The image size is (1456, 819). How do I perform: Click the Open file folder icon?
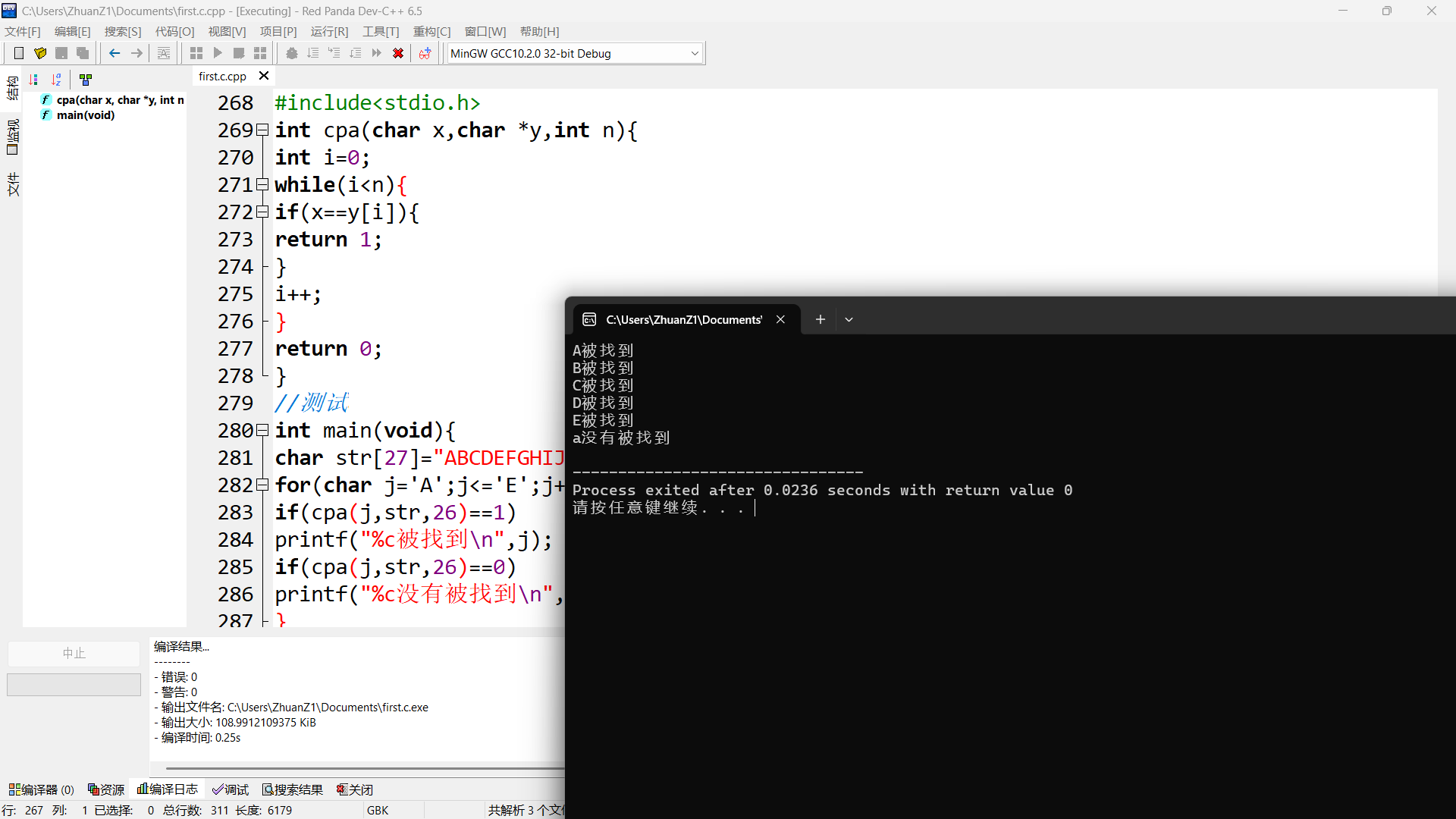[40, 53]
